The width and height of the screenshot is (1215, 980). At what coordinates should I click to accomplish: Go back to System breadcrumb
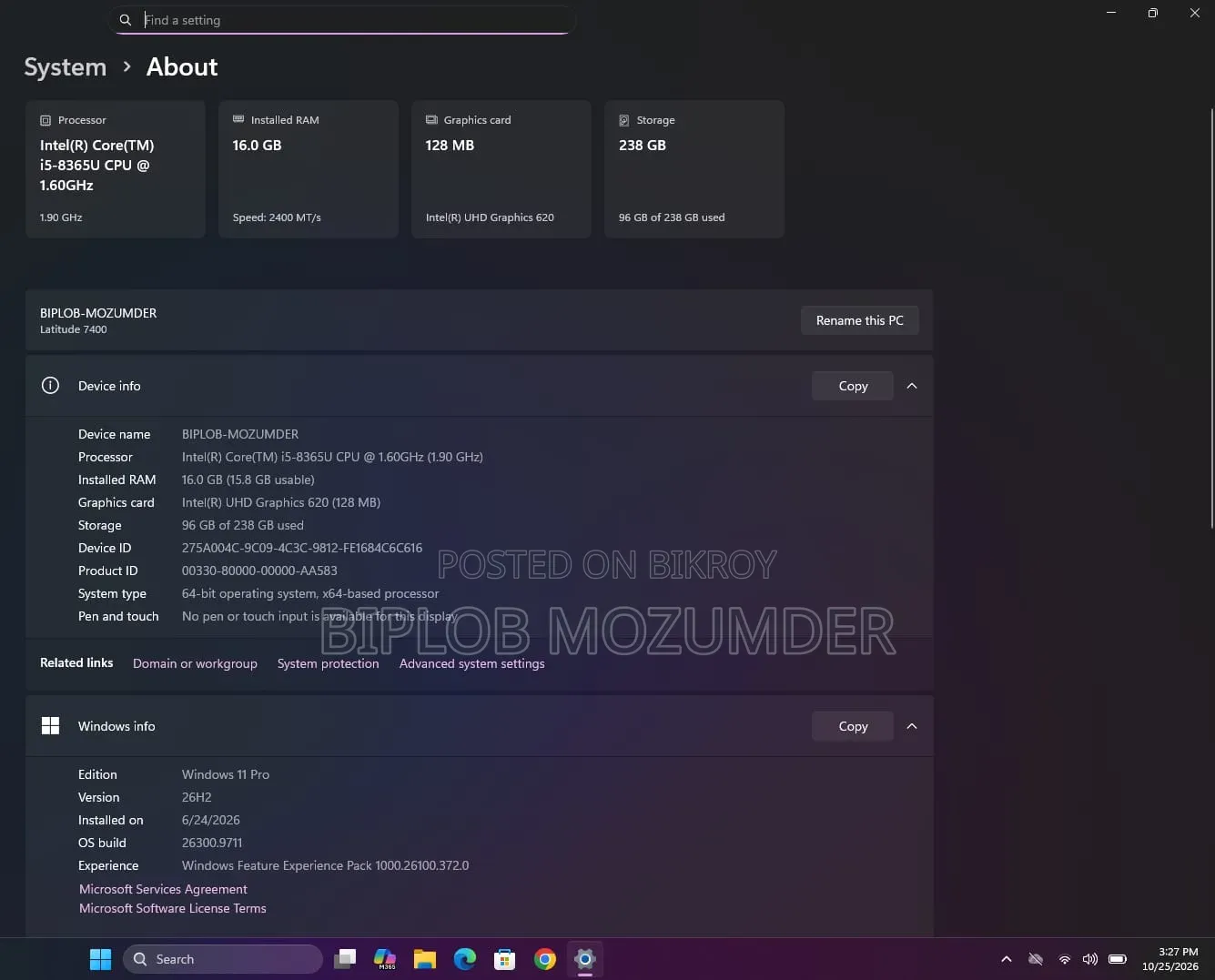tap(65, 67)
